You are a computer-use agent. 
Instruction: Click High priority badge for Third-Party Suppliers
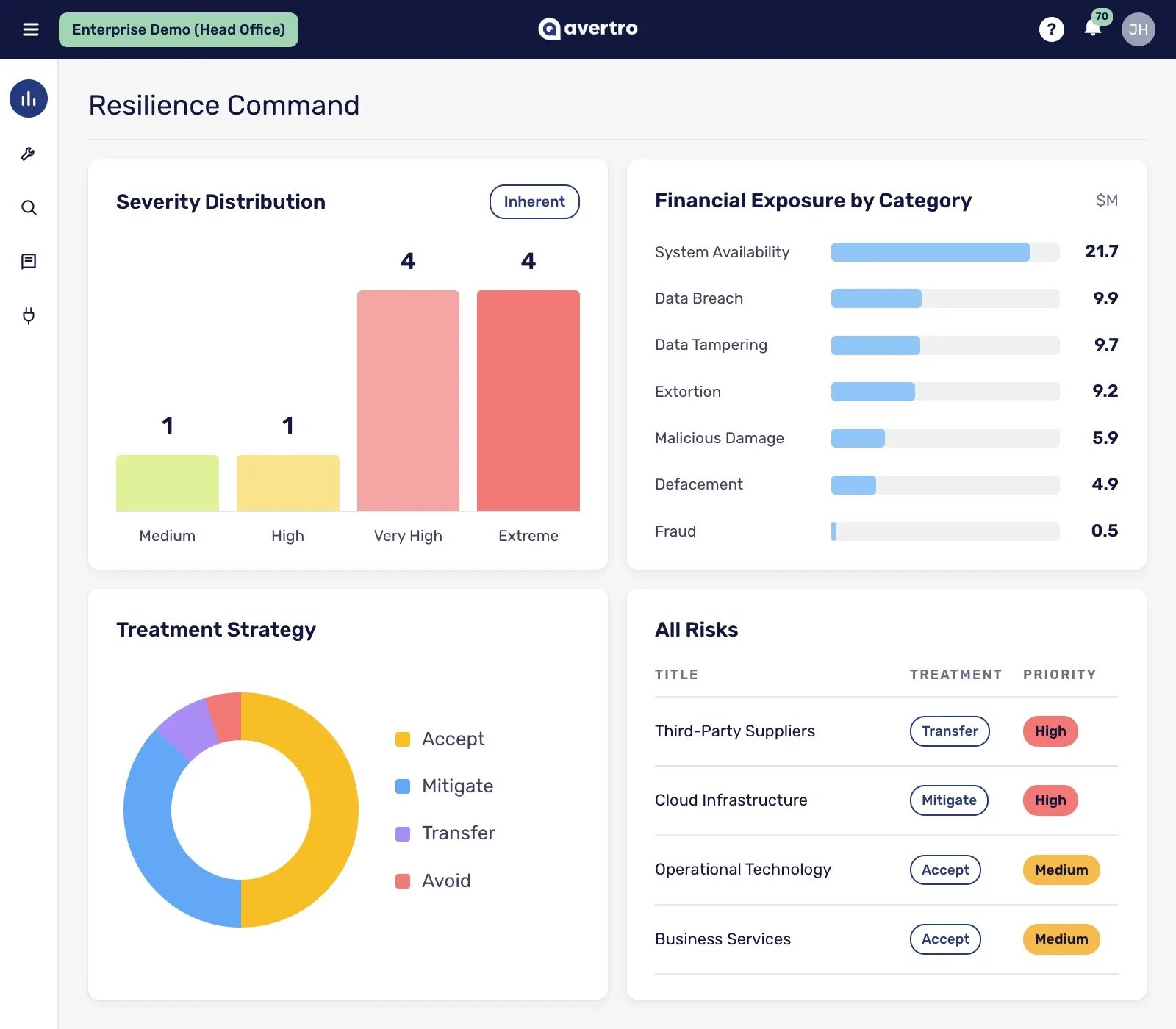tap(1050, 731)
